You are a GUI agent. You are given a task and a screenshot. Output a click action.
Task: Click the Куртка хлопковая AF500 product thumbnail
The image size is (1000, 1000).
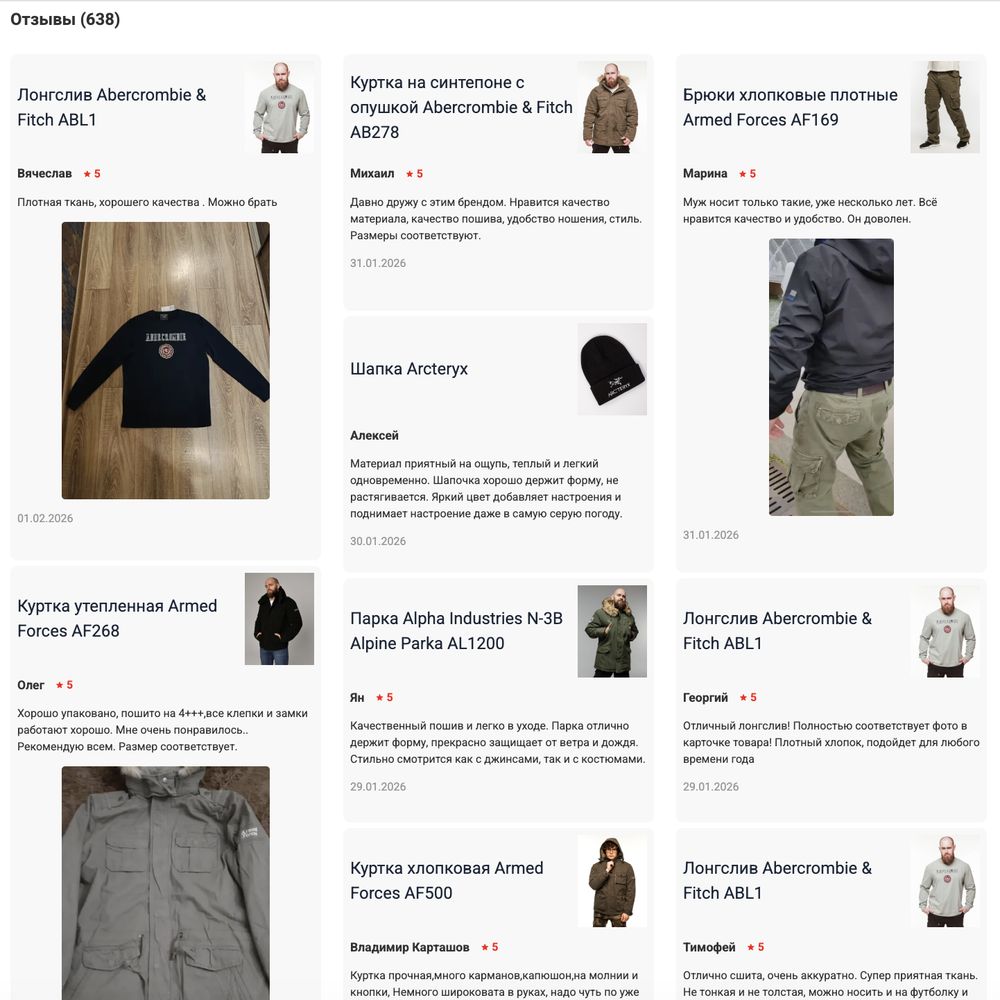click(612, 881)
